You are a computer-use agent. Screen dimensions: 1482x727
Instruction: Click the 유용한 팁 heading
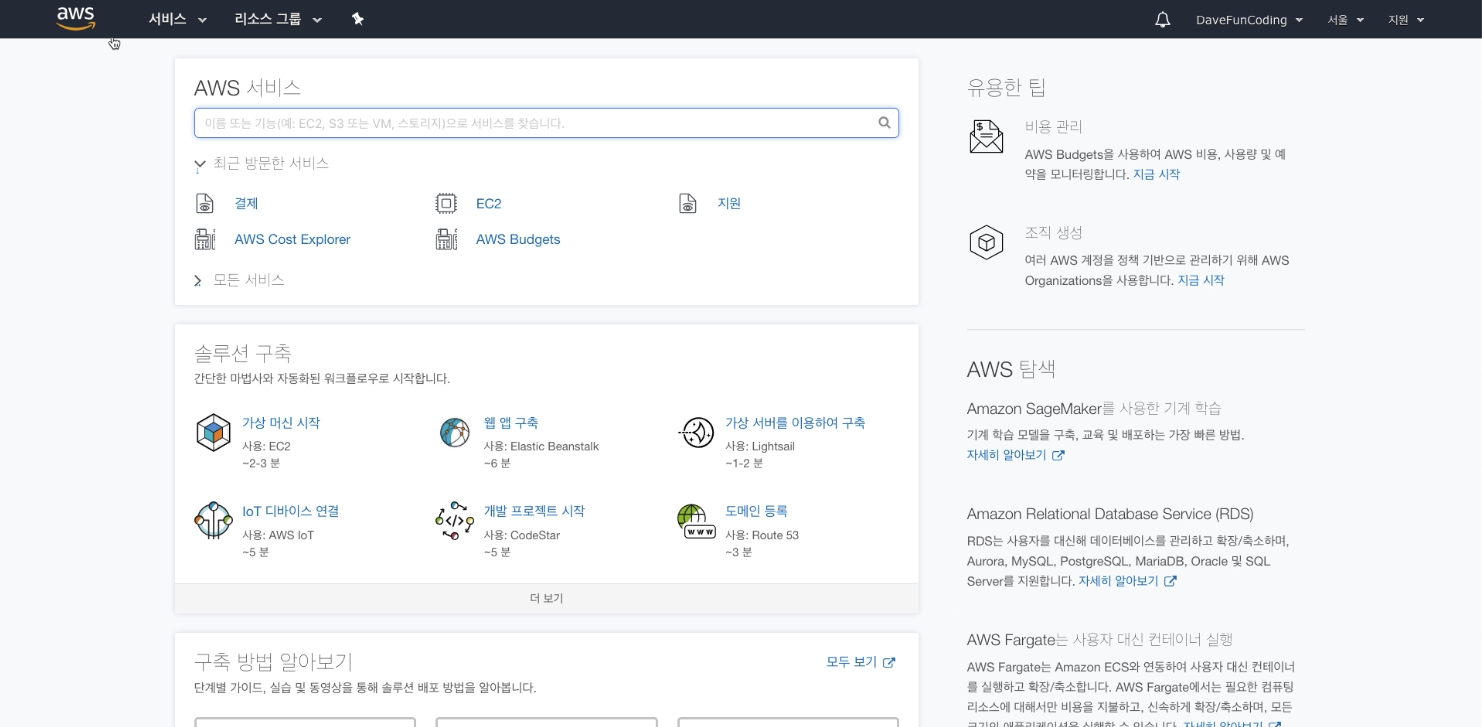coord(1006,87)
